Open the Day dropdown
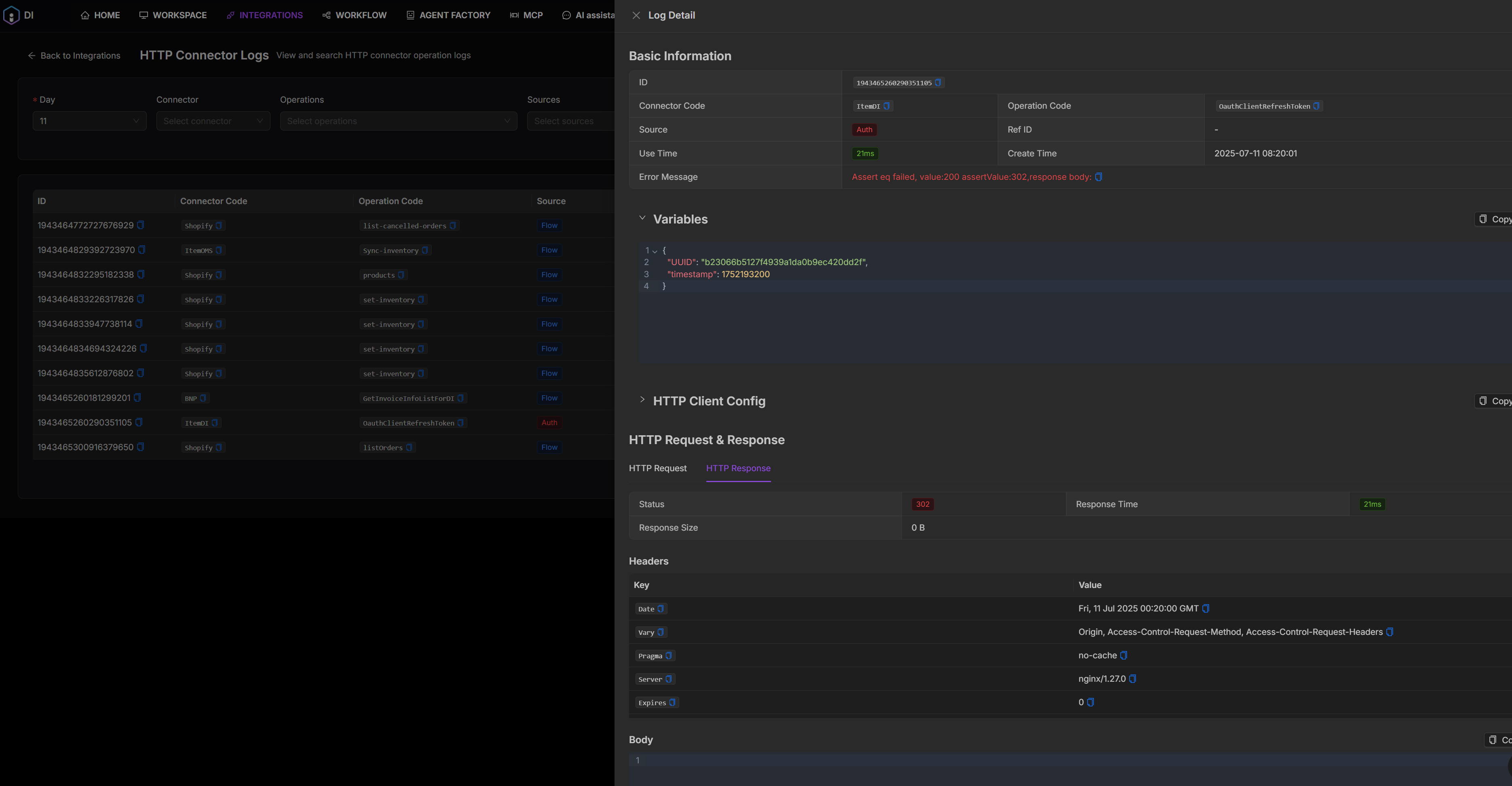This screenshot has height=786, width=1512. pos(89,121)
